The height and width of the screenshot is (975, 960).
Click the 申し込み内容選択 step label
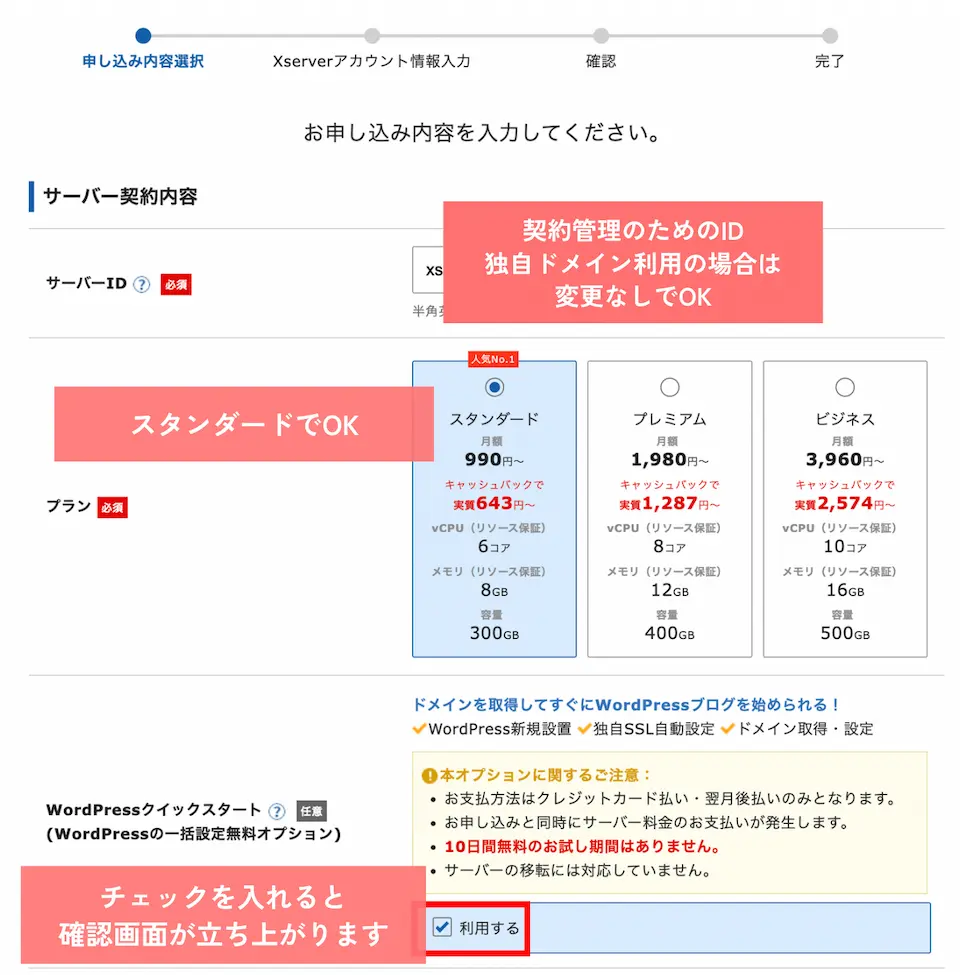click(x=143, y=61)
